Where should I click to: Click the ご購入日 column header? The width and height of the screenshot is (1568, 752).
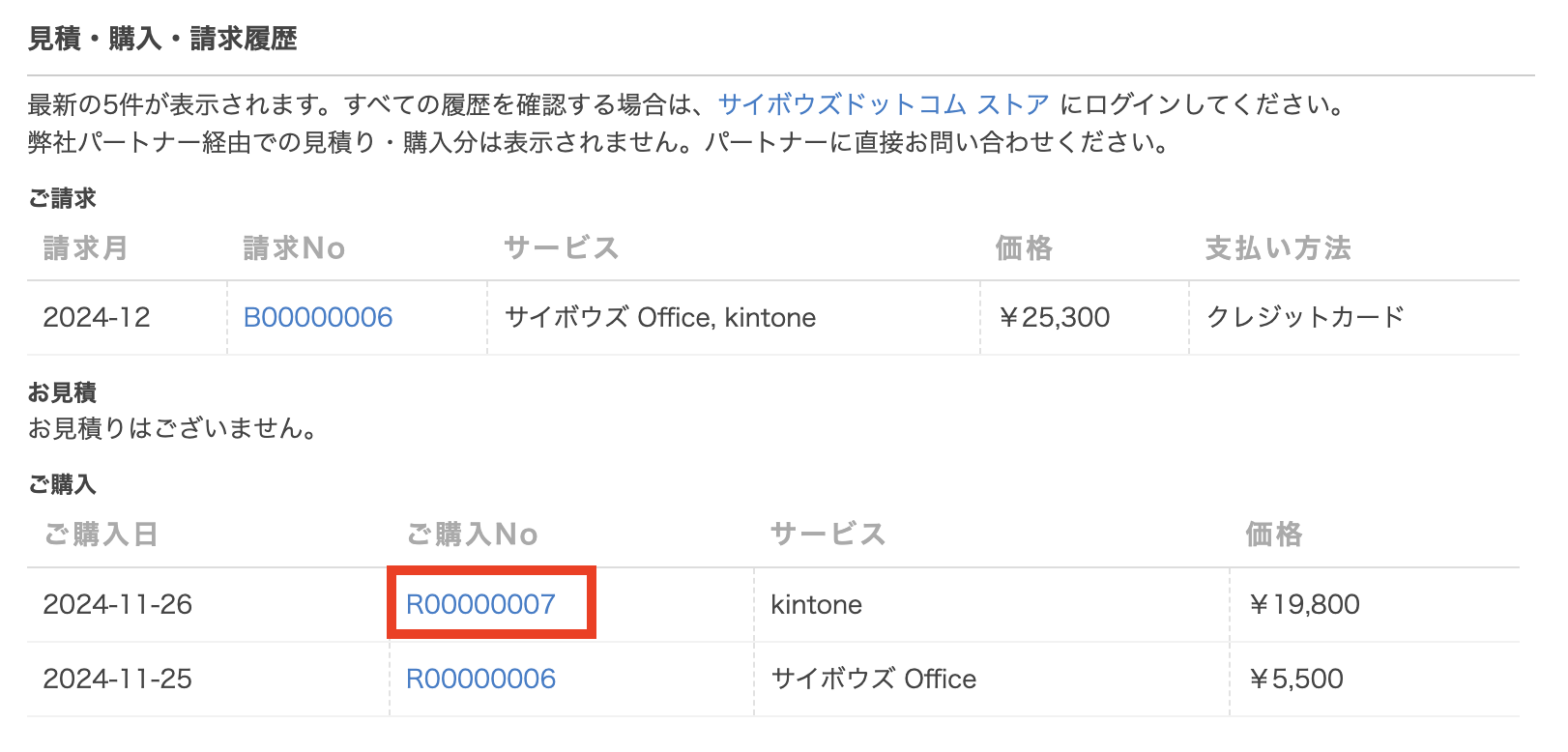click(102, 535)
